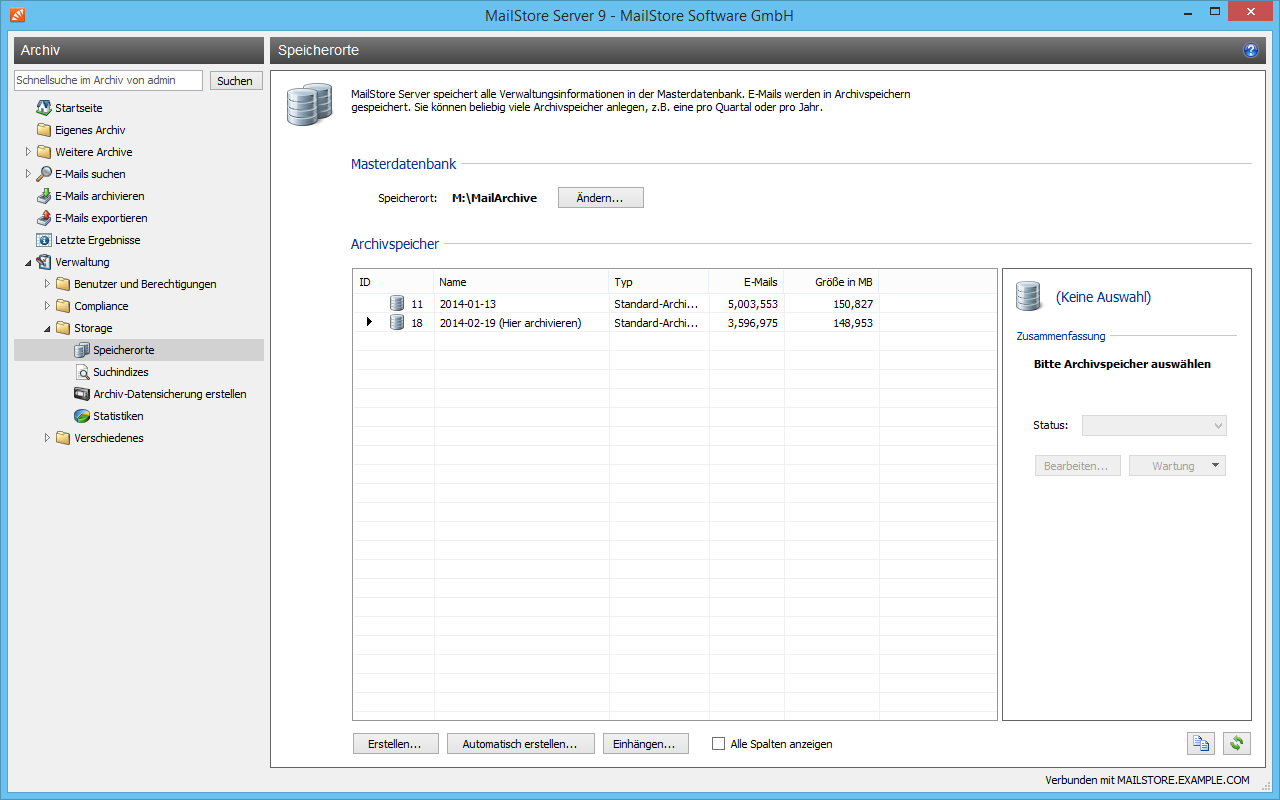This screenshot has width=1280, height=800.
Task: Click the MailStore app icon in title bar
Action: click(x=18, y=15)
